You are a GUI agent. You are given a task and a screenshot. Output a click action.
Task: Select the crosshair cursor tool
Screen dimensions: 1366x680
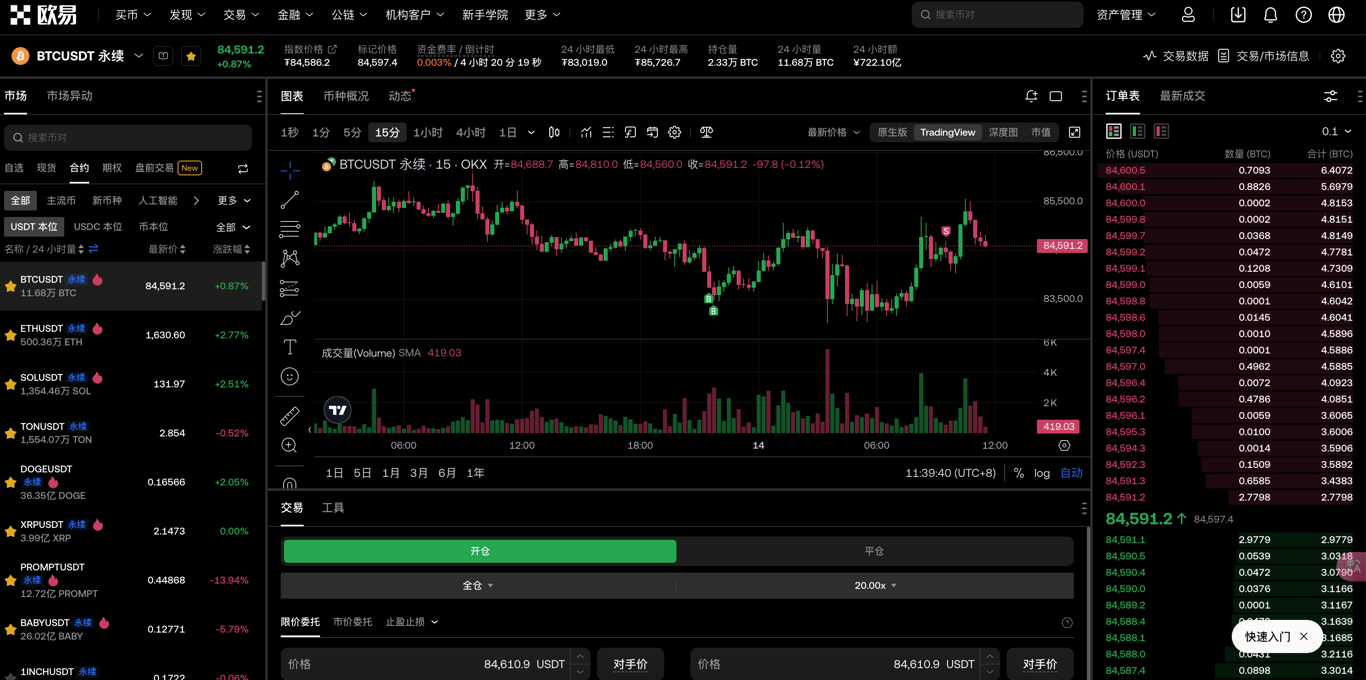290,170
